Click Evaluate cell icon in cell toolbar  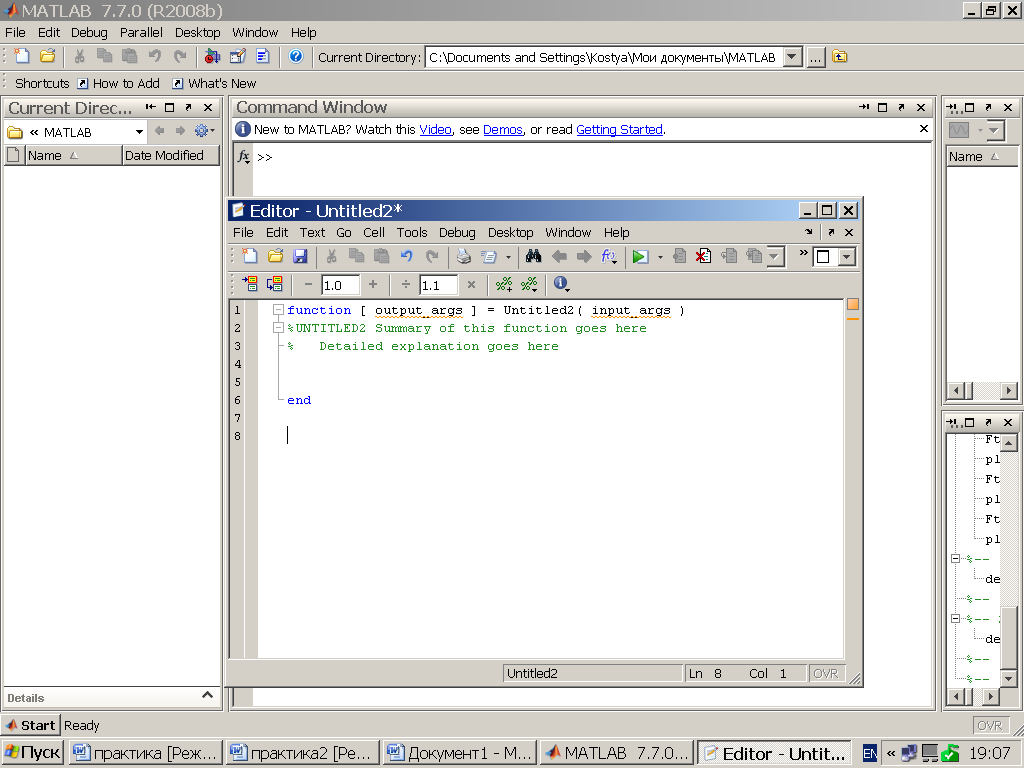pyautogui.click(x=250, y=284)
